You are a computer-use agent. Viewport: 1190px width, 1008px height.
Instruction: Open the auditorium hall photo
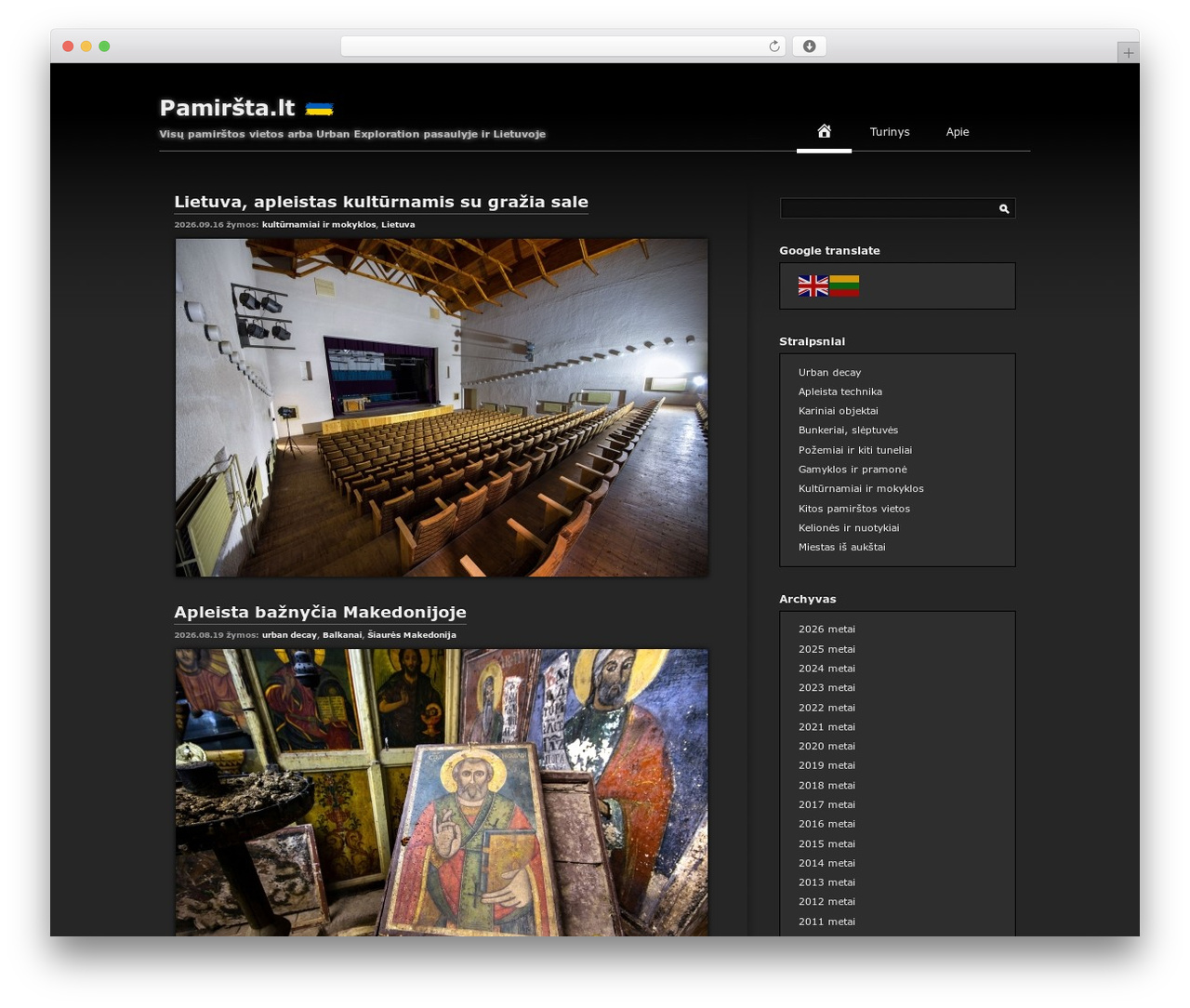click(x=442, y=407)
